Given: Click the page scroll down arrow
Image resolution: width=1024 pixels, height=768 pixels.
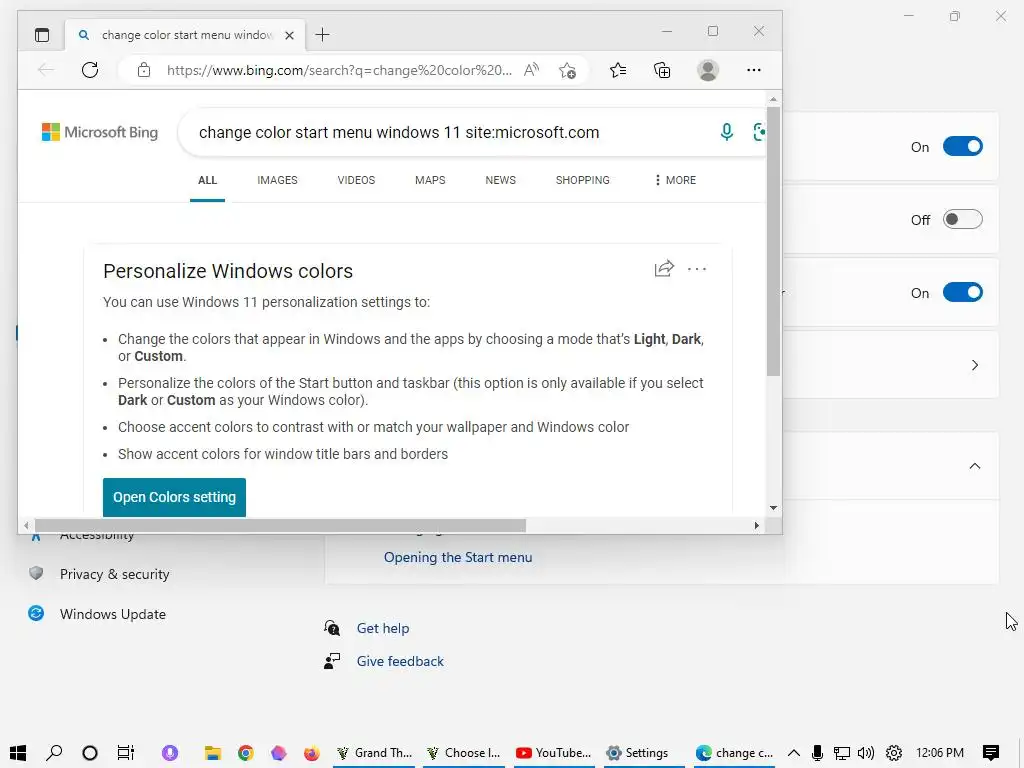Looking at the screenshot, I should (773, 508).
